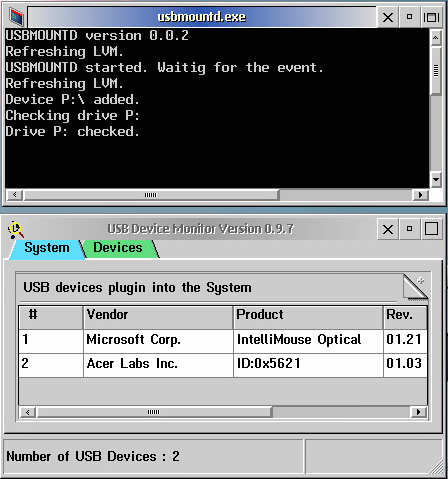Hide the usbmountd.exe window with minimize button
Image resolution: width=448 pixels, height=479 pixels.
coord(409,17)
